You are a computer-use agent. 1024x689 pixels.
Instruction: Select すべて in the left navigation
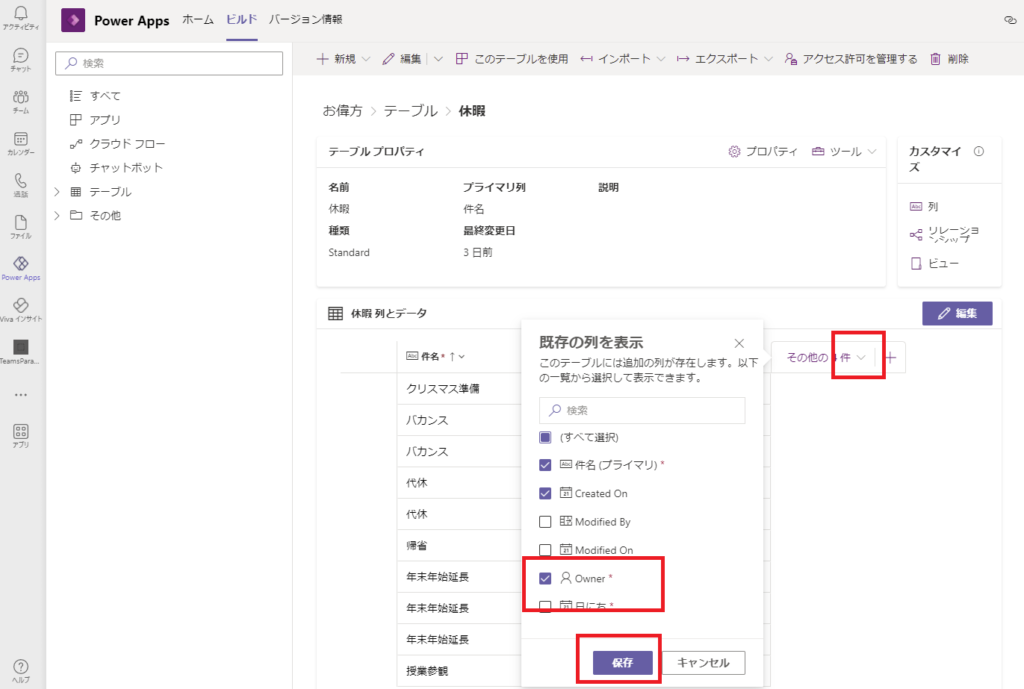pos(104,96)
